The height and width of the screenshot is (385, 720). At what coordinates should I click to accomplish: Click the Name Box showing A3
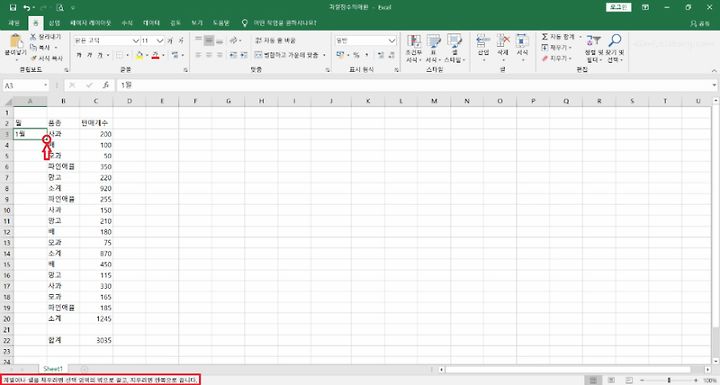23,85
